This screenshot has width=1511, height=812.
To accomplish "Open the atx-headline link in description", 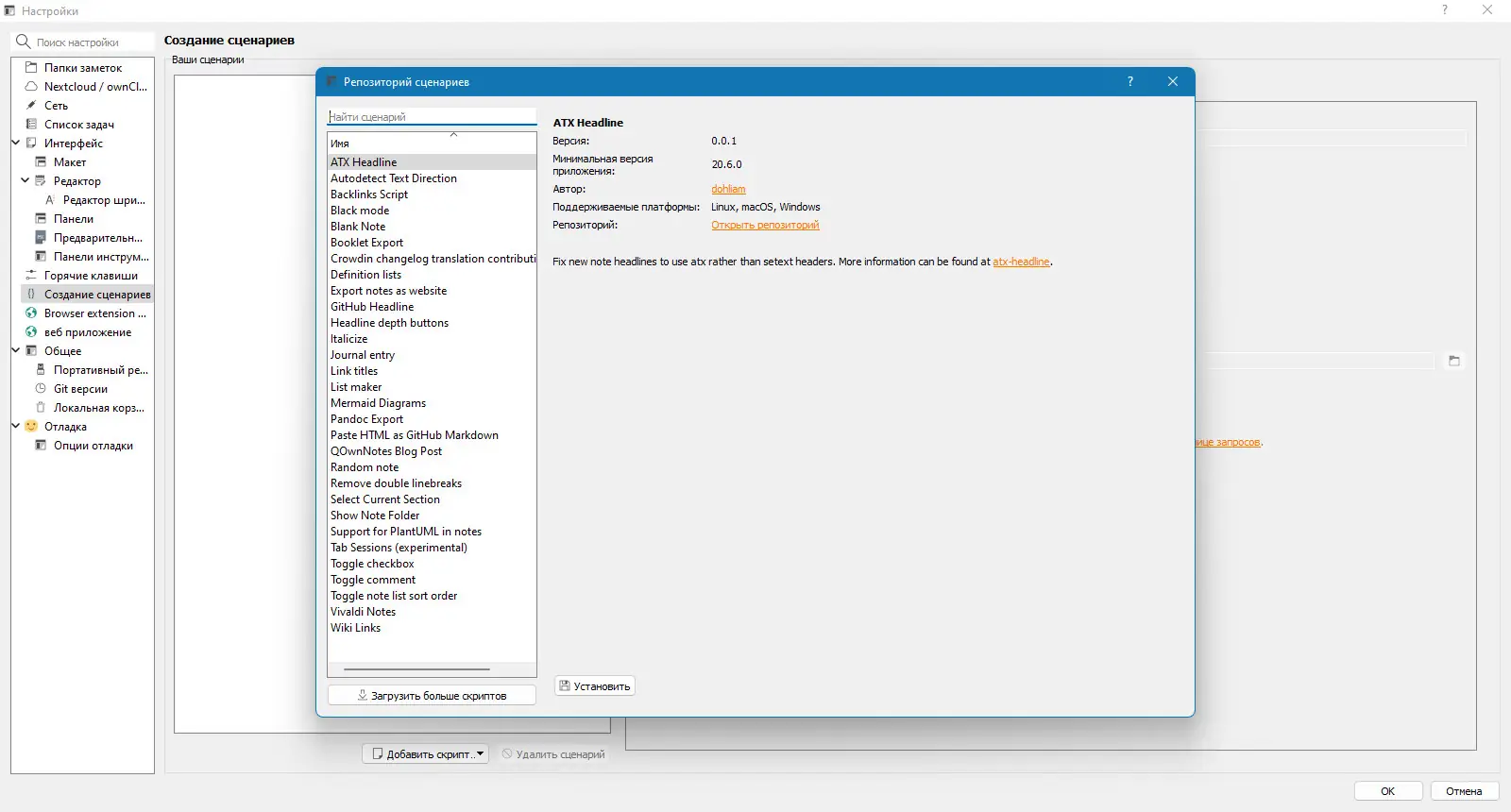I will pyautogui.click(x=1021, y=262).
